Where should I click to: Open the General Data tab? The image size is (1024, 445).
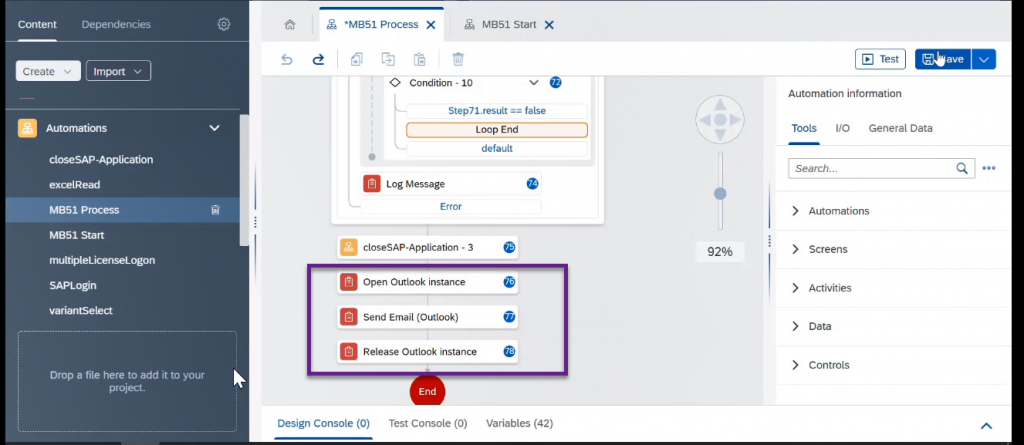coord(901,129)
